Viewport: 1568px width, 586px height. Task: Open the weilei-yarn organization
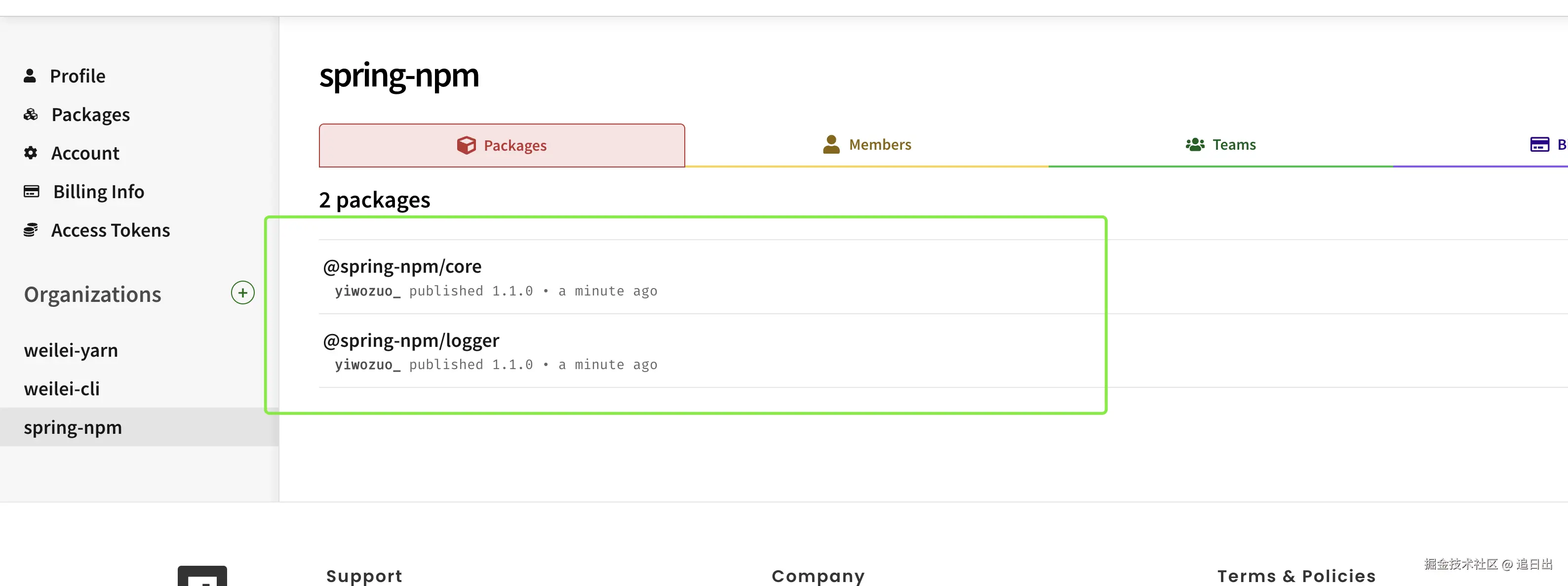coord(71,350)
